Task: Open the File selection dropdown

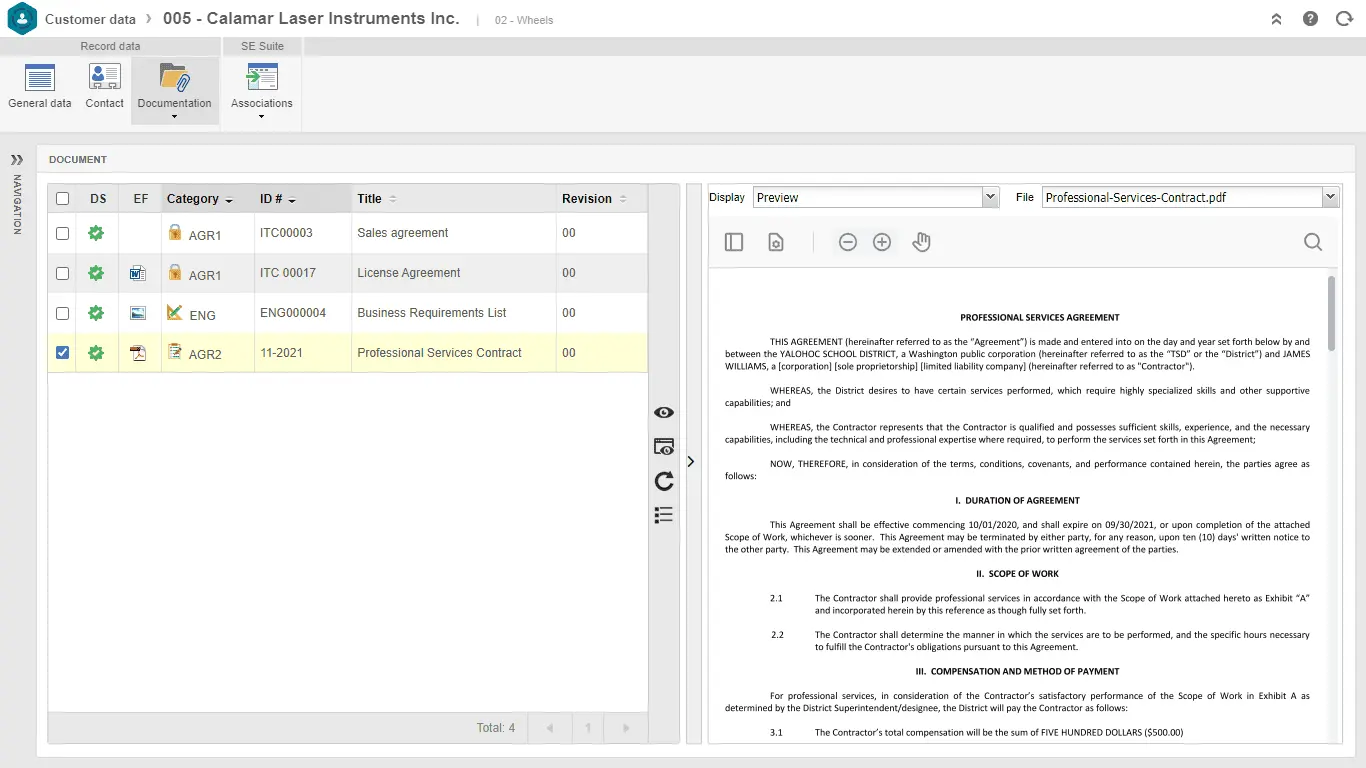Action: [x=1329, y=198]
